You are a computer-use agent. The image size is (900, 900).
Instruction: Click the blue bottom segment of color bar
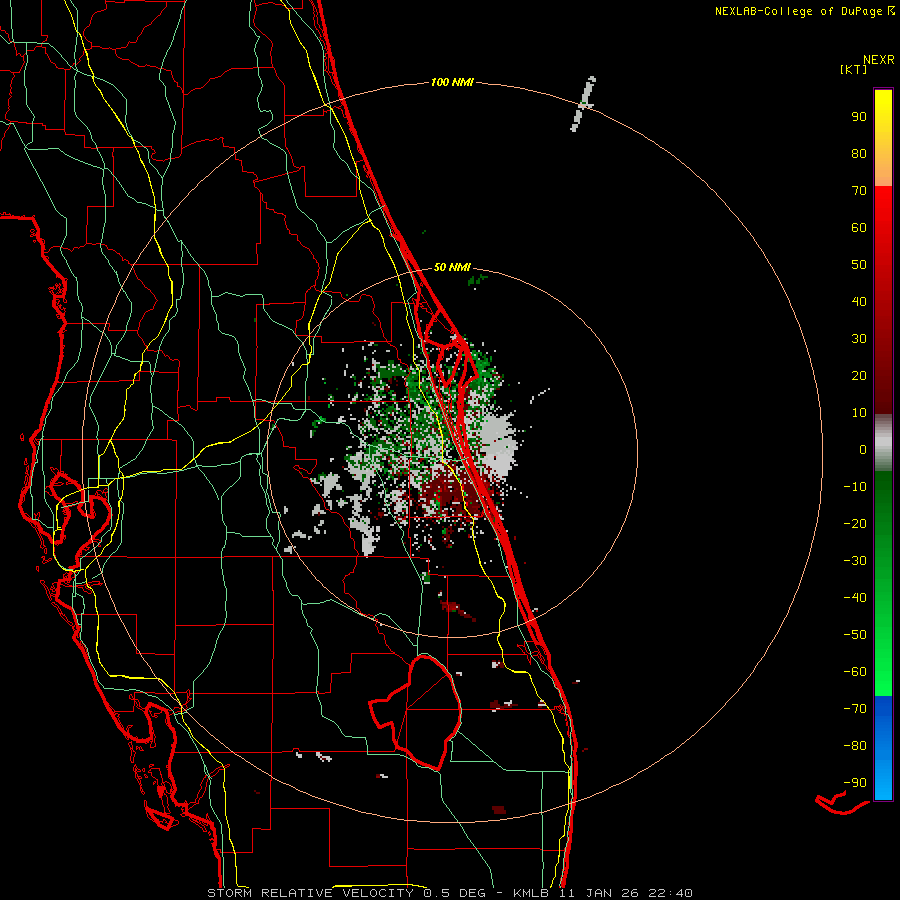(x=883, y=748)
